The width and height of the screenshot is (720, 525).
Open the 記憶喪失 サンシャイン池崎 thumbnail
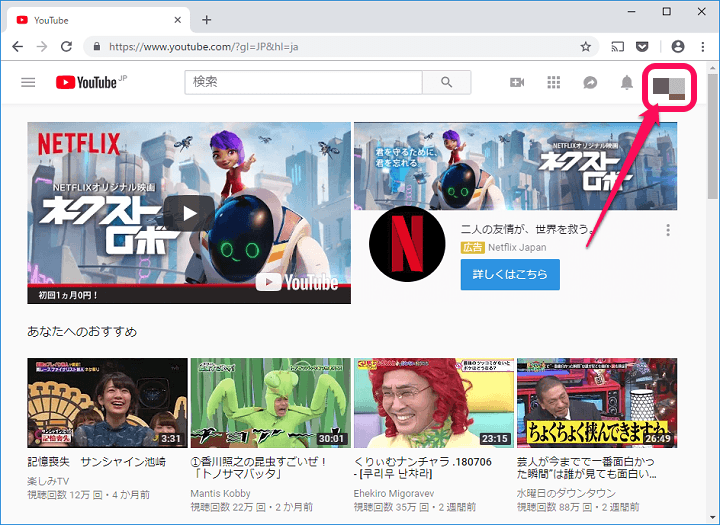click(x=107, y=403)
